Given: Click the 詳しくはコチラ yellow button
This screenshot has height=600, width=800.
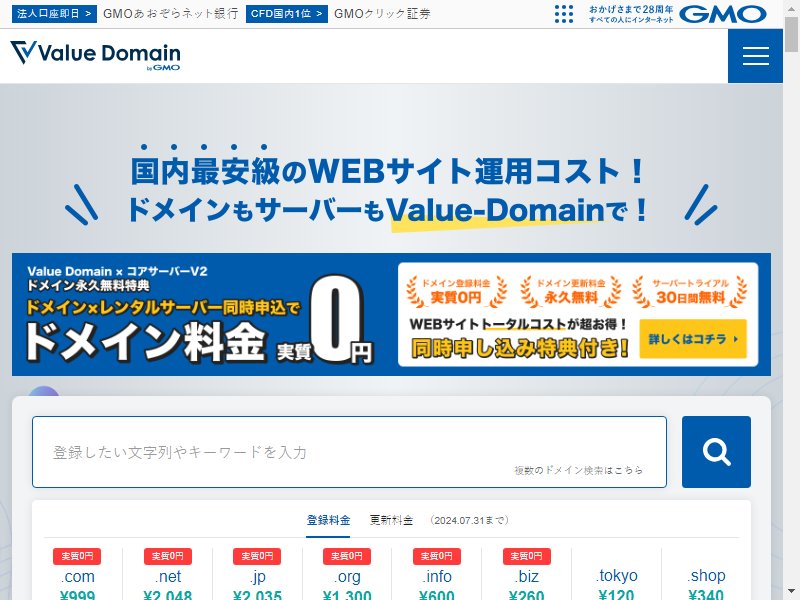Looking at the screenshot, I should click(693, 339).
